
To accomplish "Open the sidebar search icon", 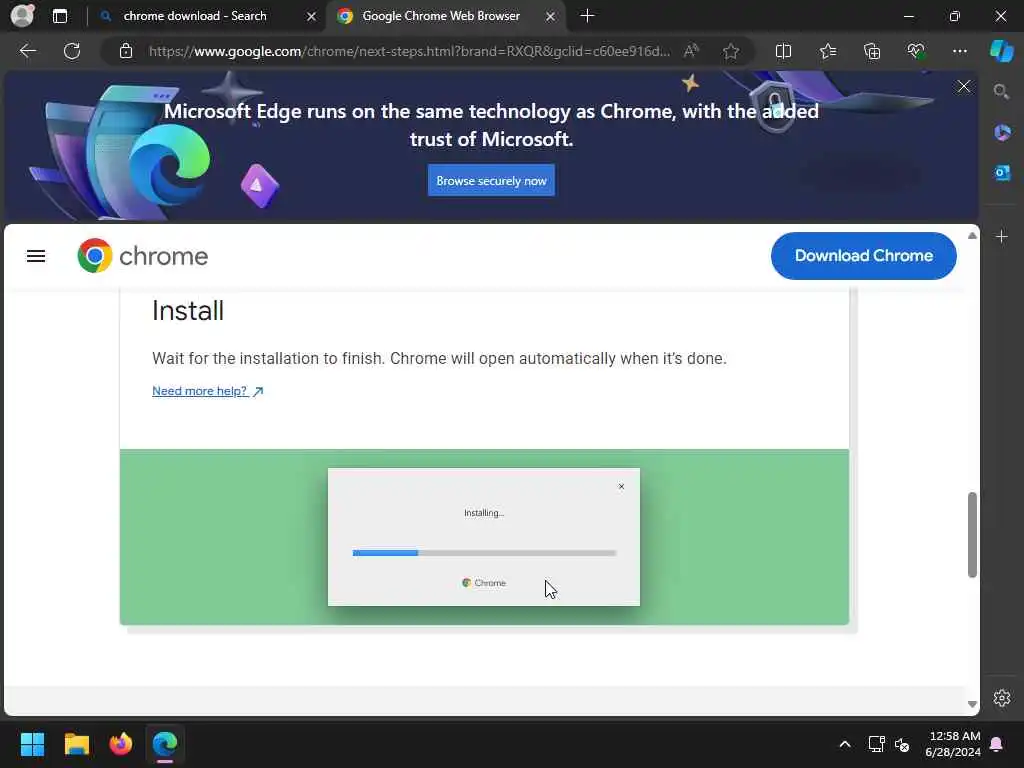I will pos(1001,91).
